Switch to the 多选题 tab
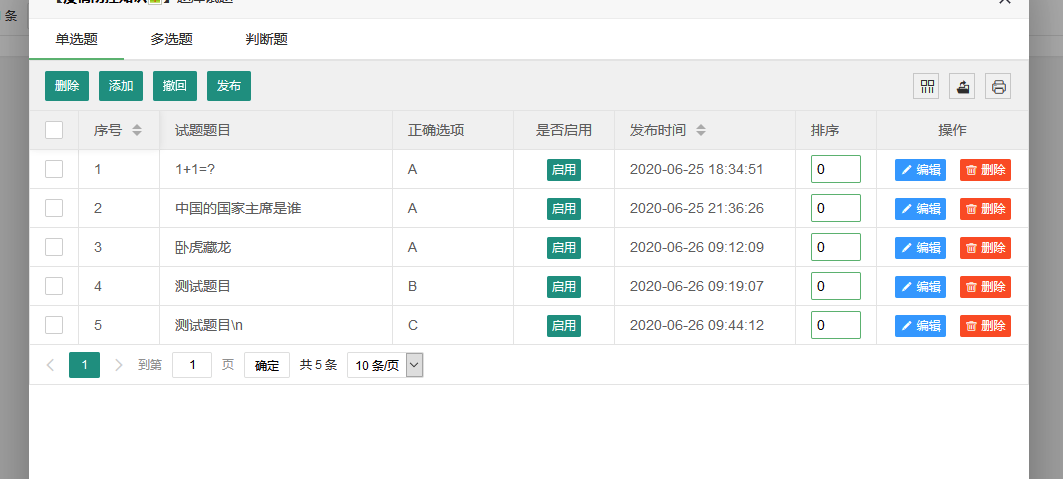This screenshot has width=1063, height=479. pyautogui.click(x=172, y=39)
